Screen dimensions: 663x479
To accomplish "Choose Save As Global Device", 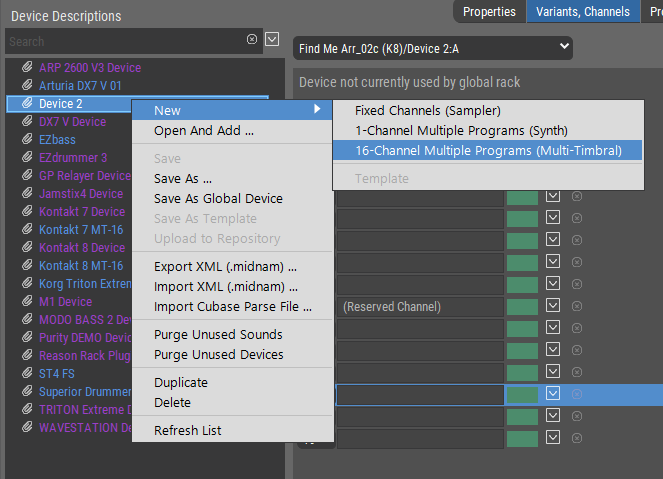I will pos(218,199).
